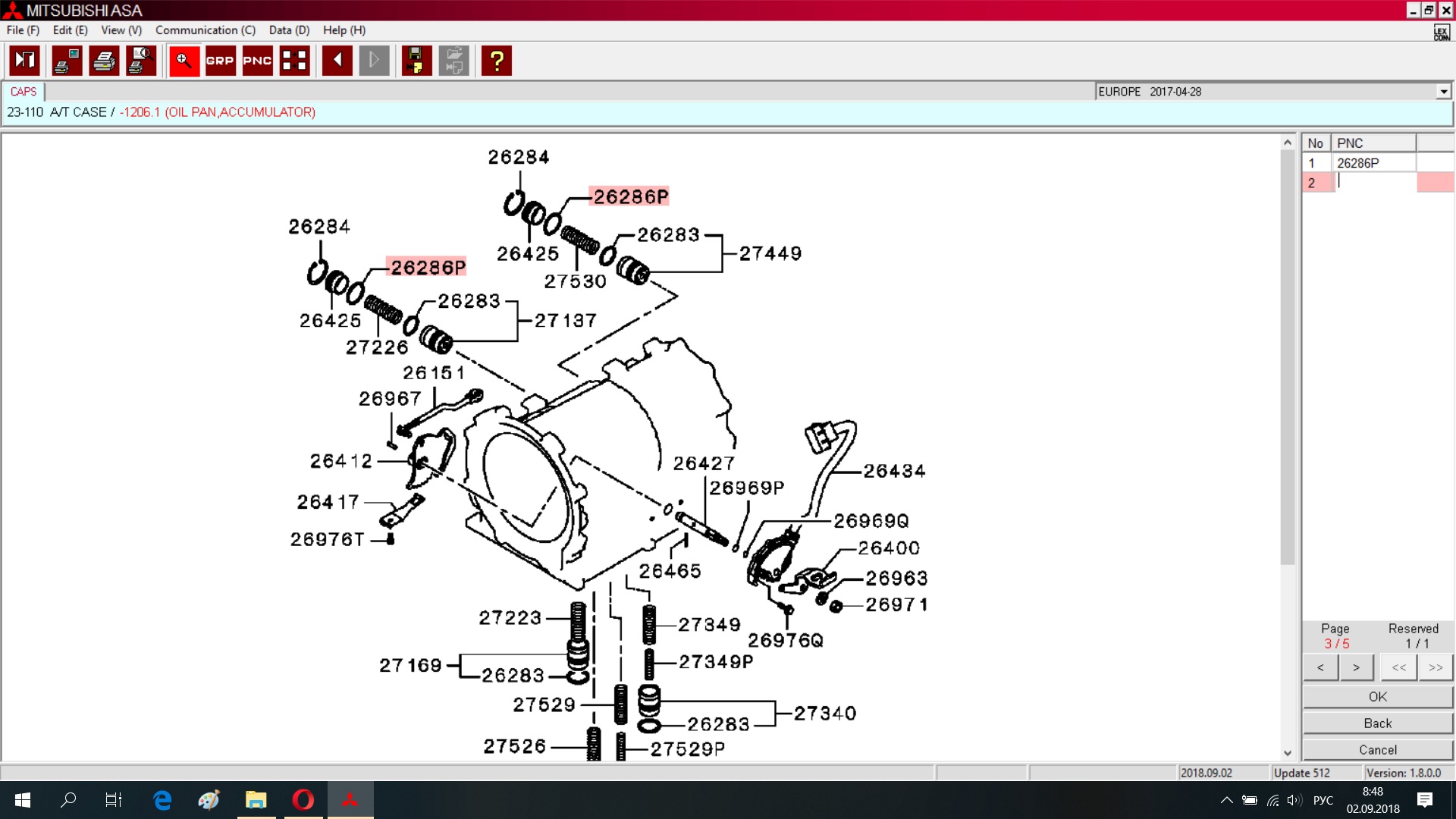Viewport: 1456px width, 819px height.
Task: Go to next page with > button
Action: (x=1356, y=667)
